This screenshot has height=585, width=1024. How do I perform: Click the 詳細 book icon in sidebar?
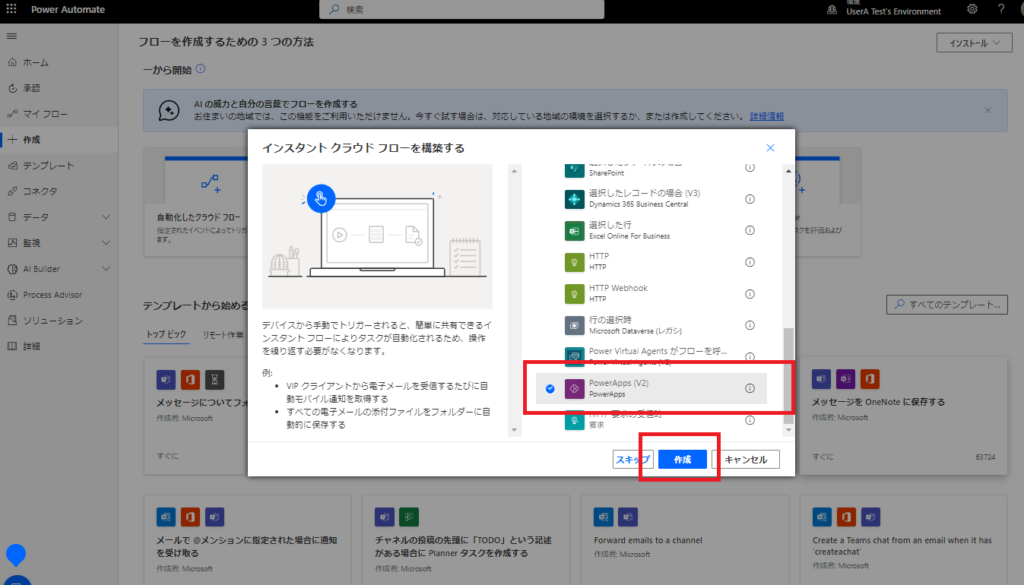click(12, 346)
